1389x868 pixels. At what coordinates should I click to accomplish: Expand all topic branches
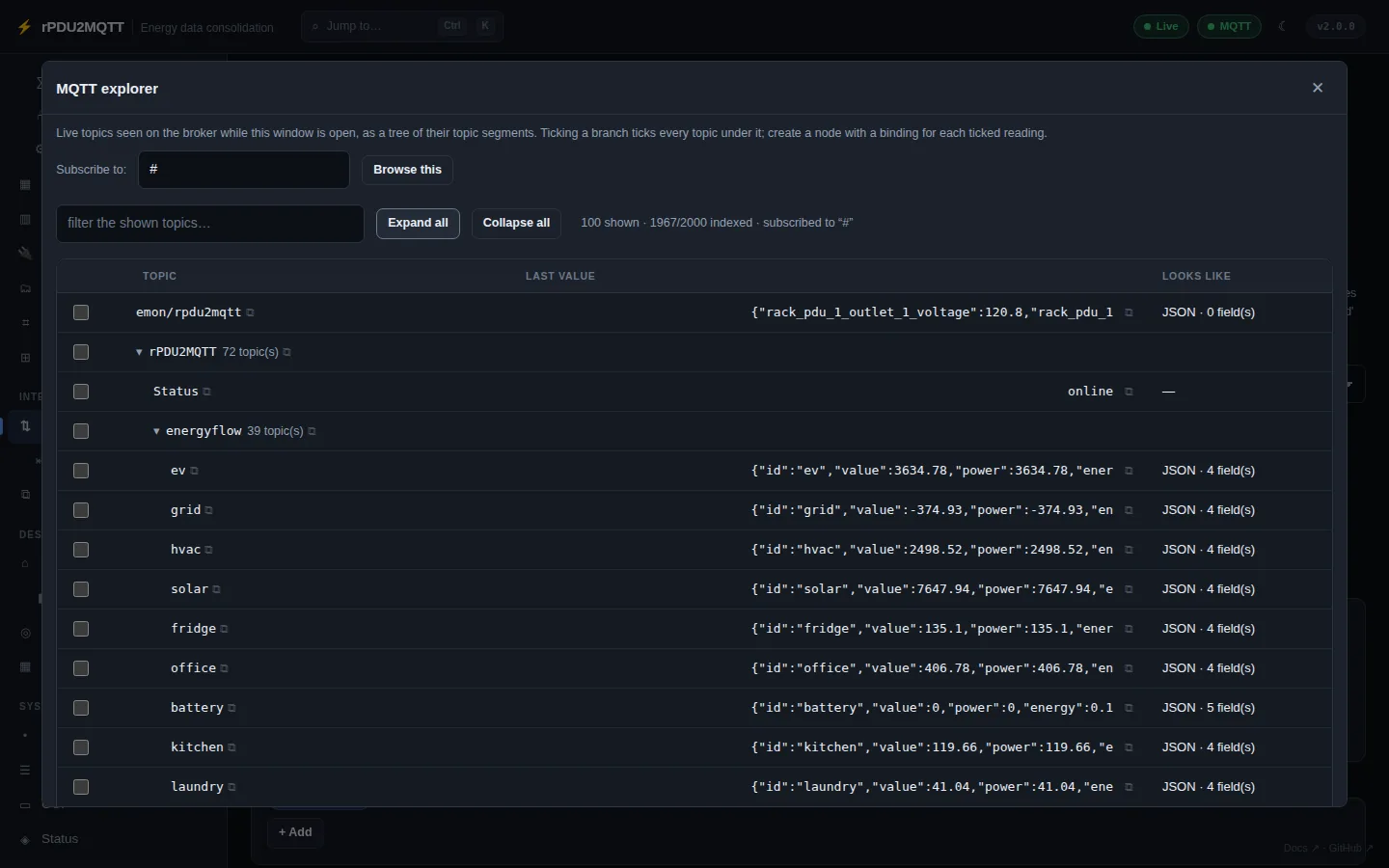[418, 223]
